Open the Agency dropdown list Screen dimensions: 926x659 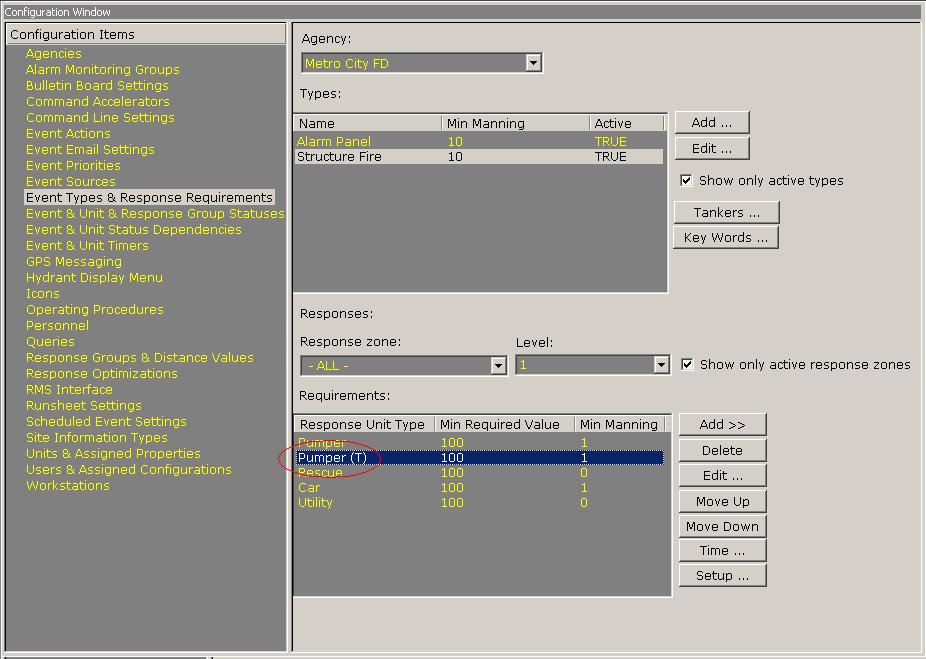point(533,63)
